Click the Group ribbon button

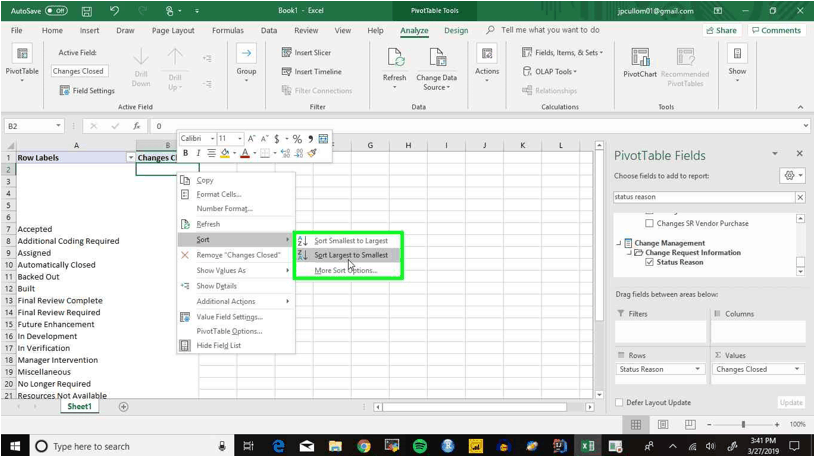click(246, 64)
